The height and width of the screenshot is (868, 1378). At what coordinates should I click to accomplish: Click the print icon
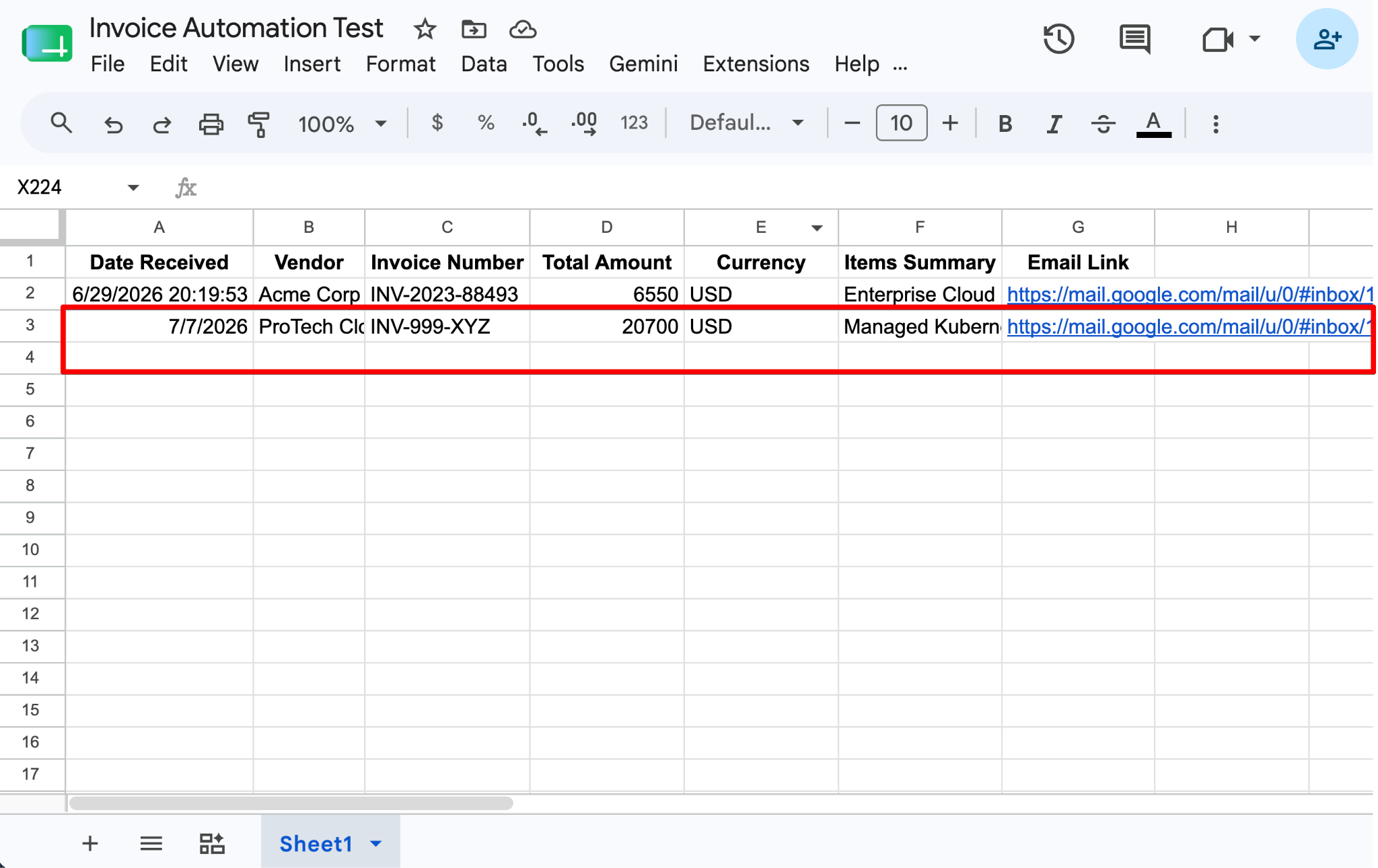(x=211, y=124)
